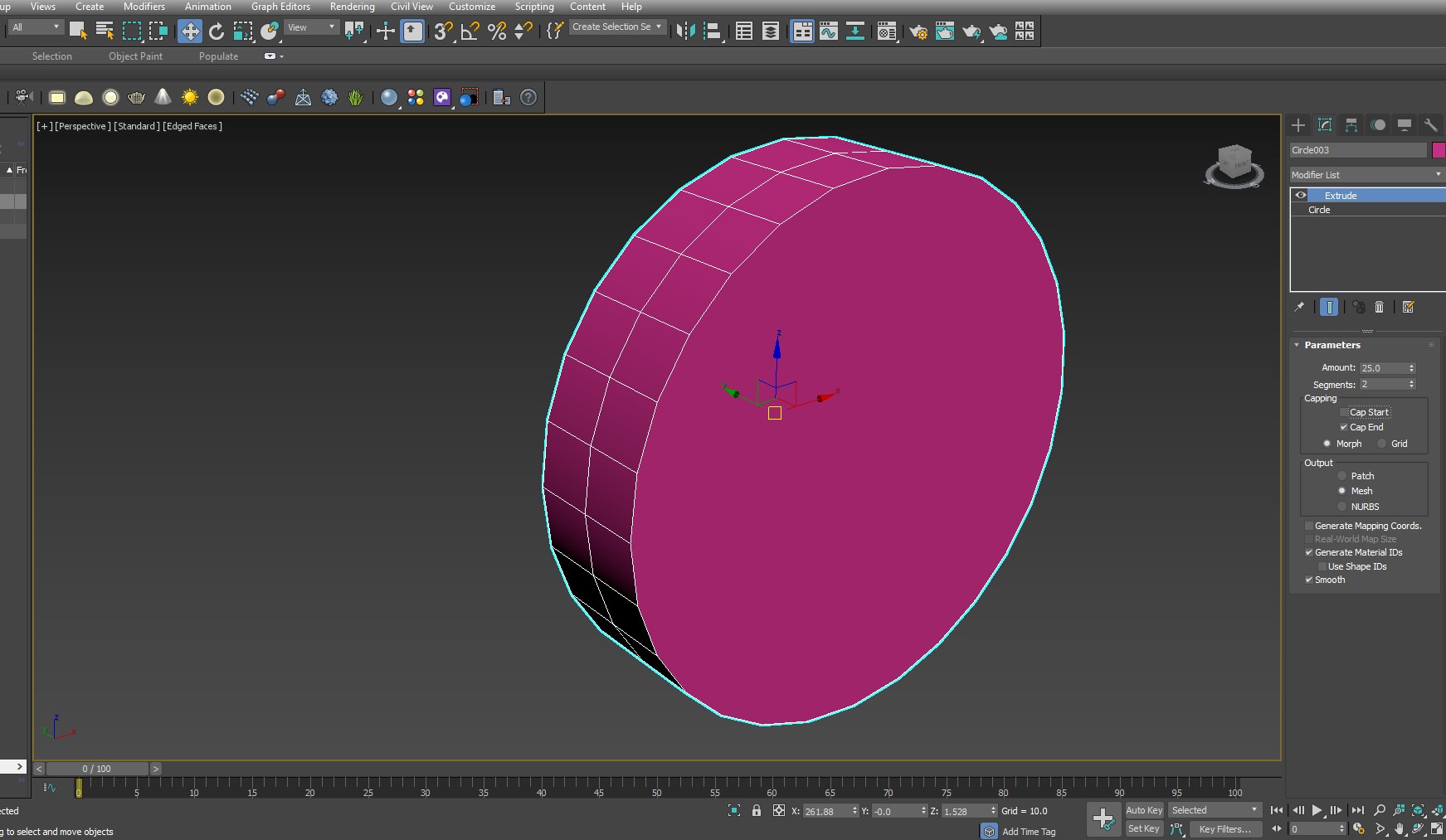Enable the Cap Start checkbox
Image resolution: width=1446 pixels, height=840 pixels.
click(x=1344, y=412)
